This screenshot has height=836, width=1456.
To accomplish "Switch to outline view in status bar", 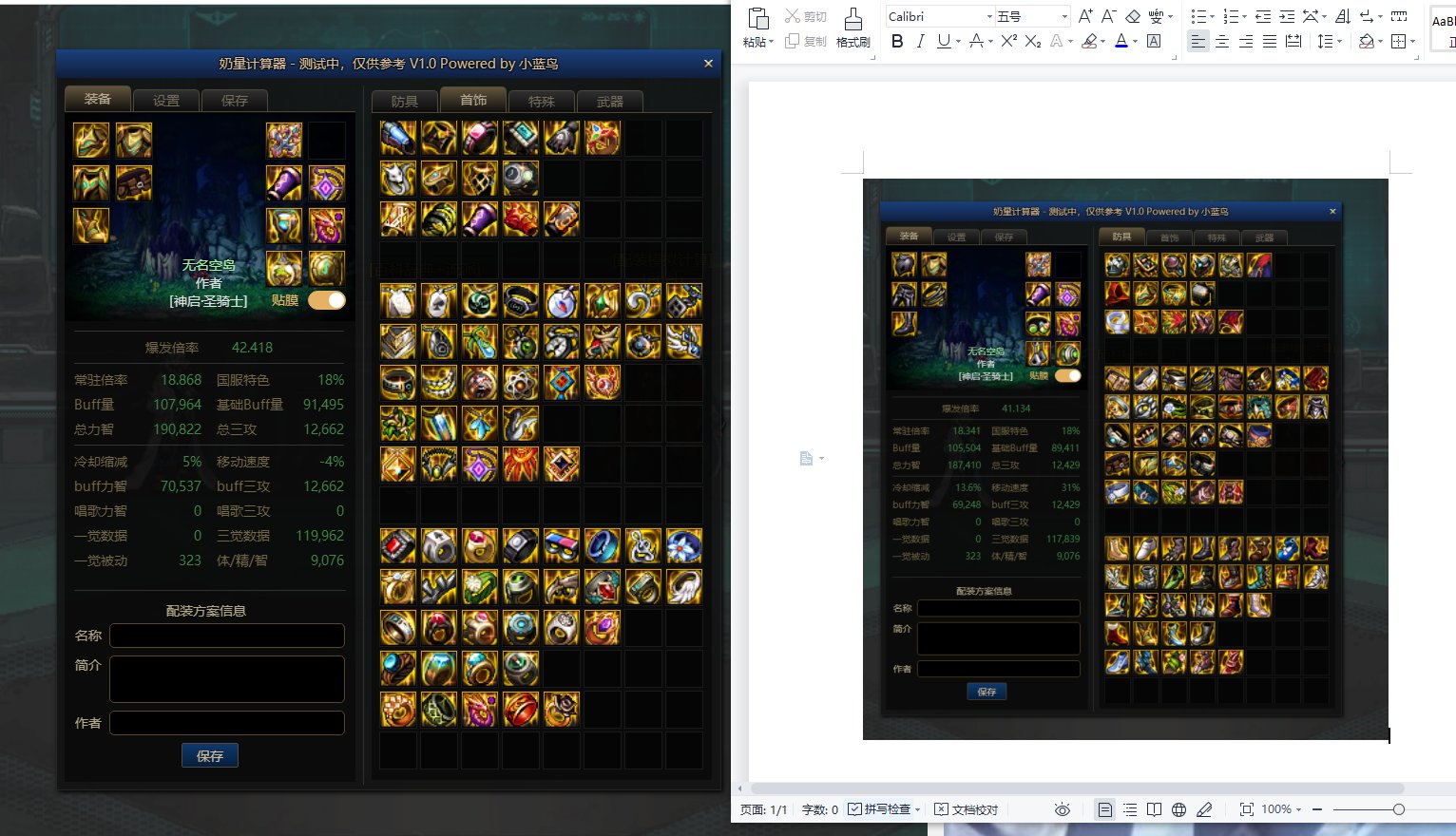I will 1129,809.
